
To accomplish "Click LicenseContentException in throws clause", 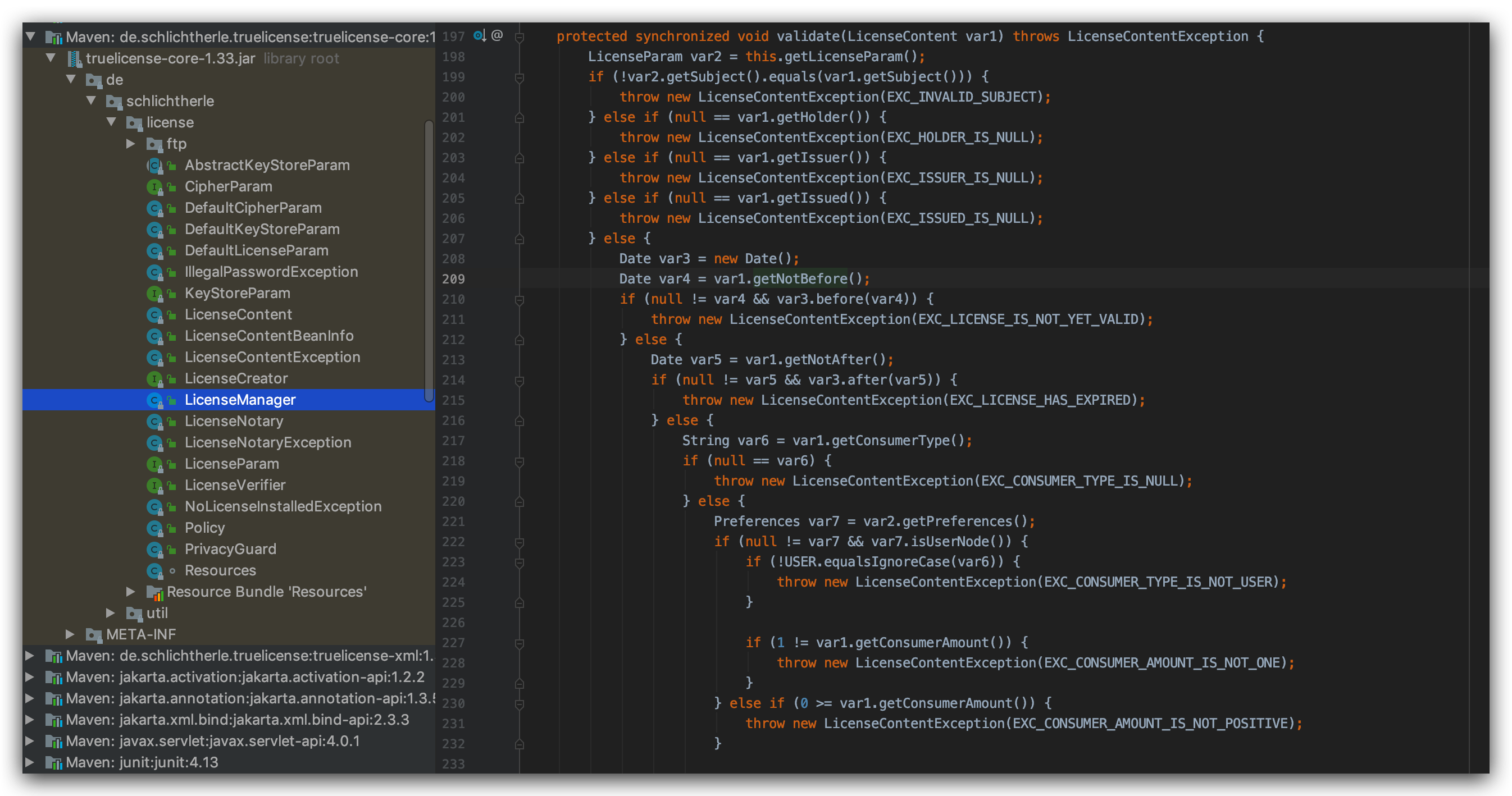I will tap(1158, 36).
